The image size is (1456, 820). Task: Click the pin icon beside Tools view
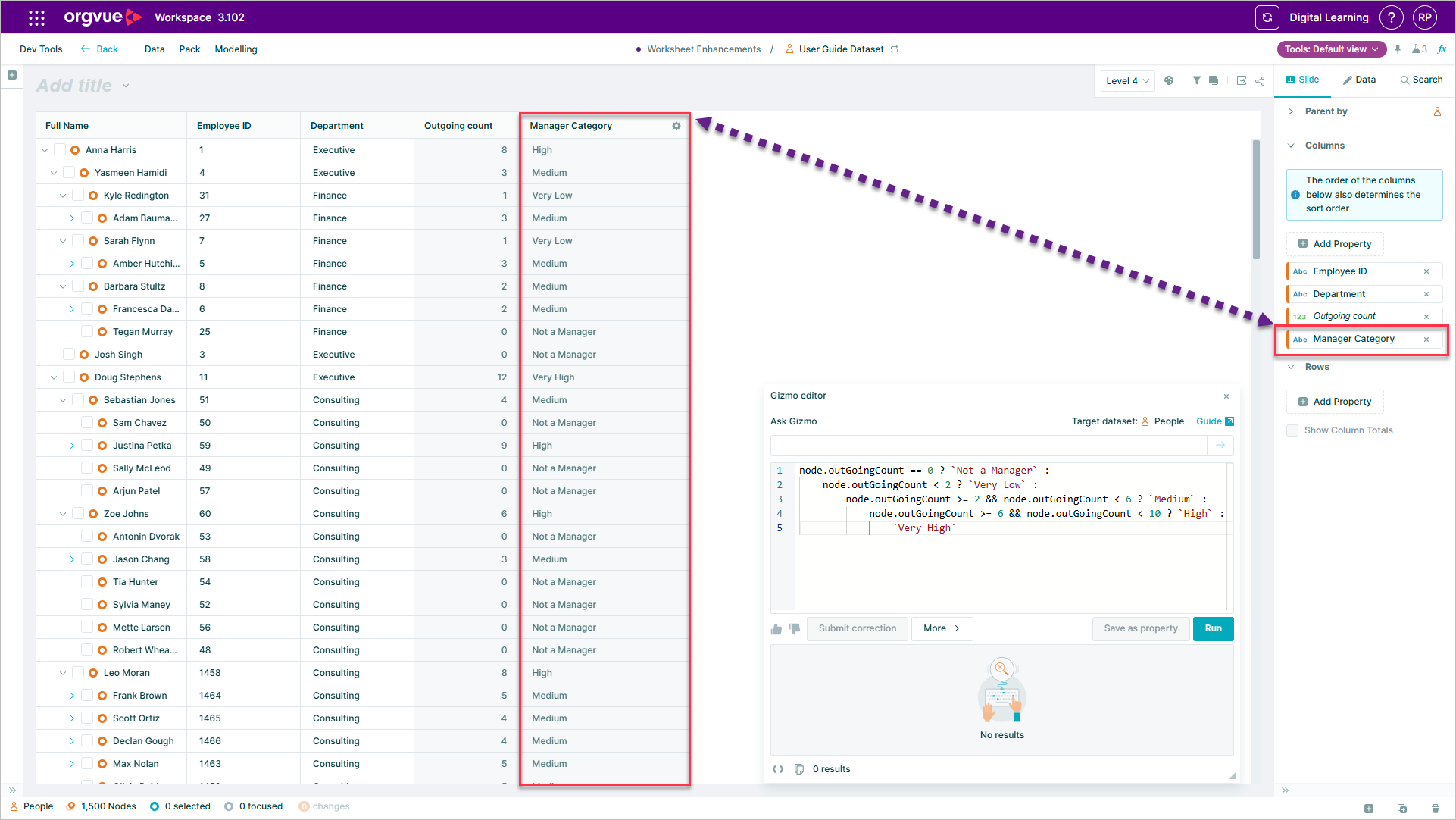click(1398, 49)
